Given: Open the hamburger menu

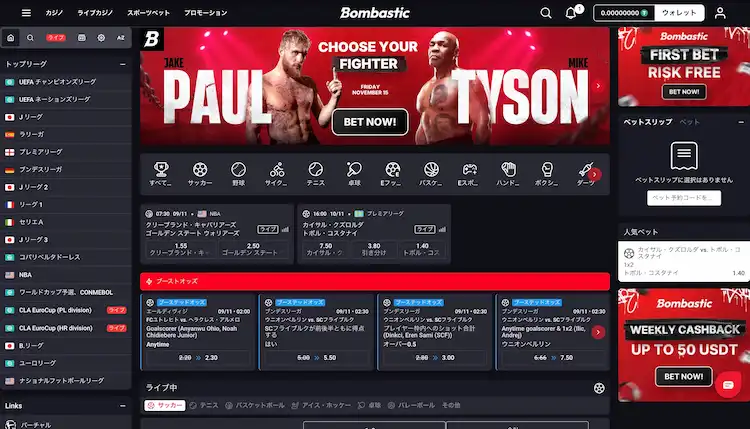Looking at the screenshot, I should (26, 13).
